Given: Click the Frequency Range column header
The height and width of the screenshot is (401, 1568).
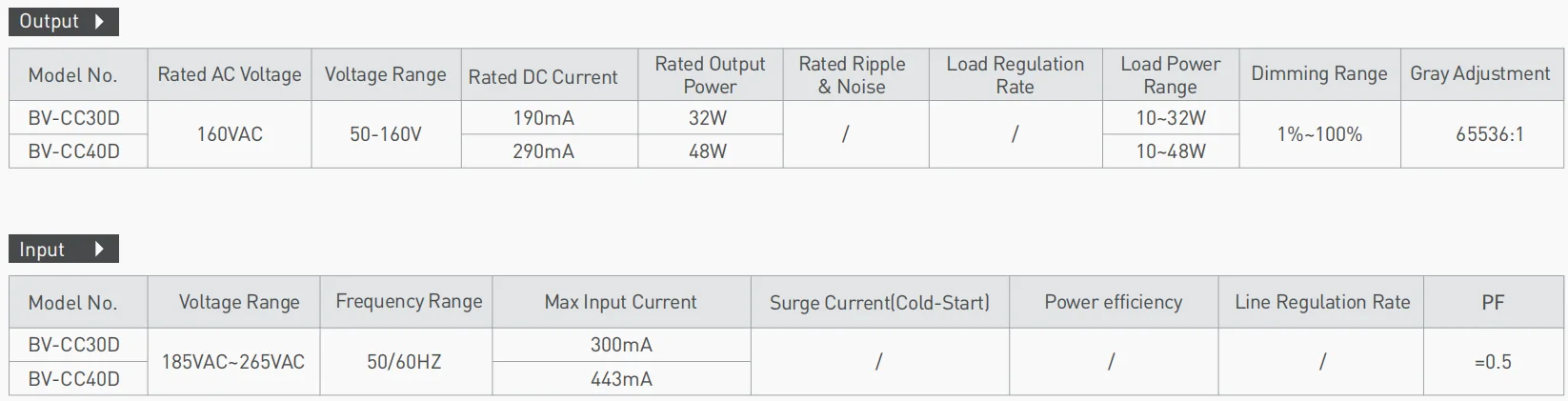Looking at the screenshot, I should tap(409, 302).
